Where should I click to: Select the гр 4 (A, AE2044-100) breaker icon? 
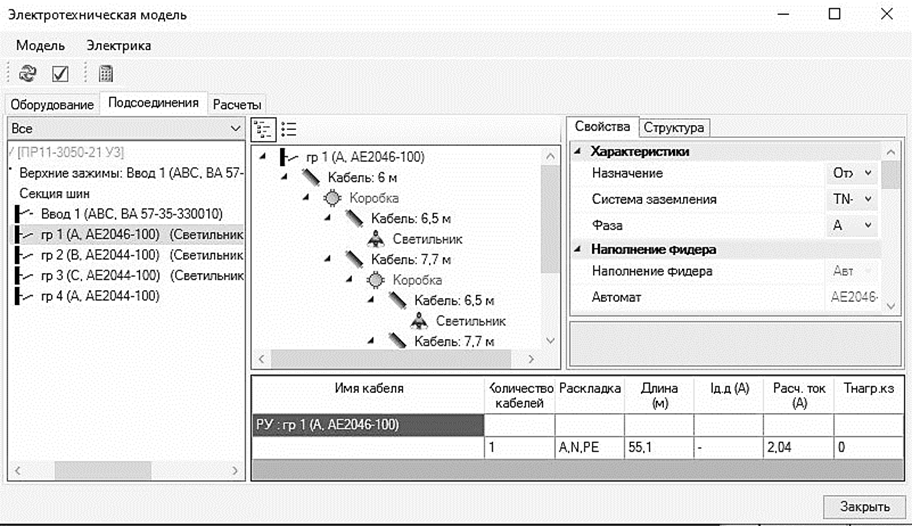click(x=23, y=296)
